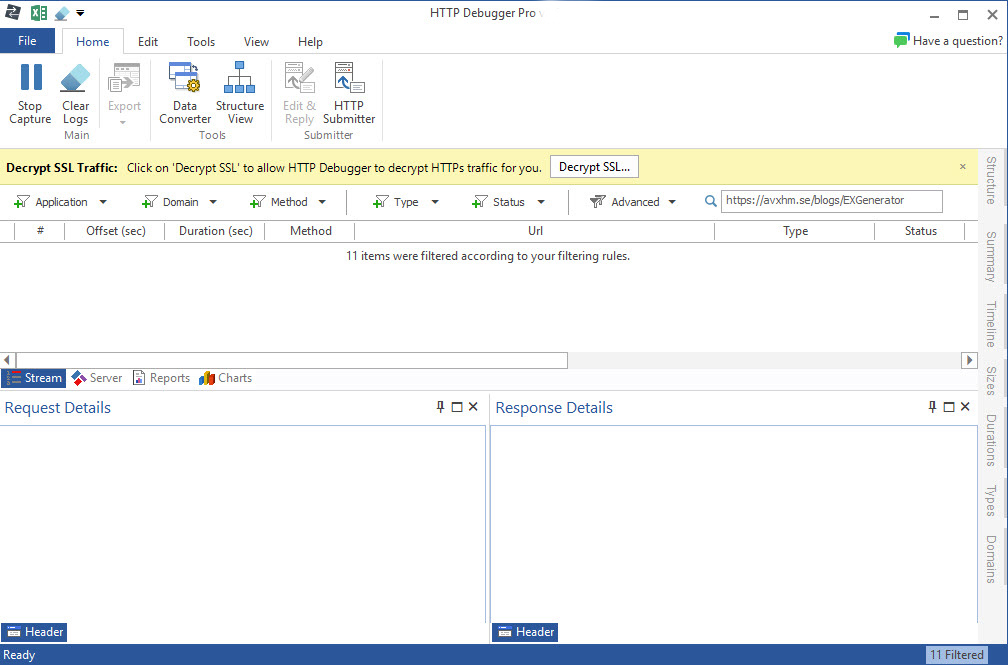
Task: Switch to the Home ribbon tab
Action: 93,42
